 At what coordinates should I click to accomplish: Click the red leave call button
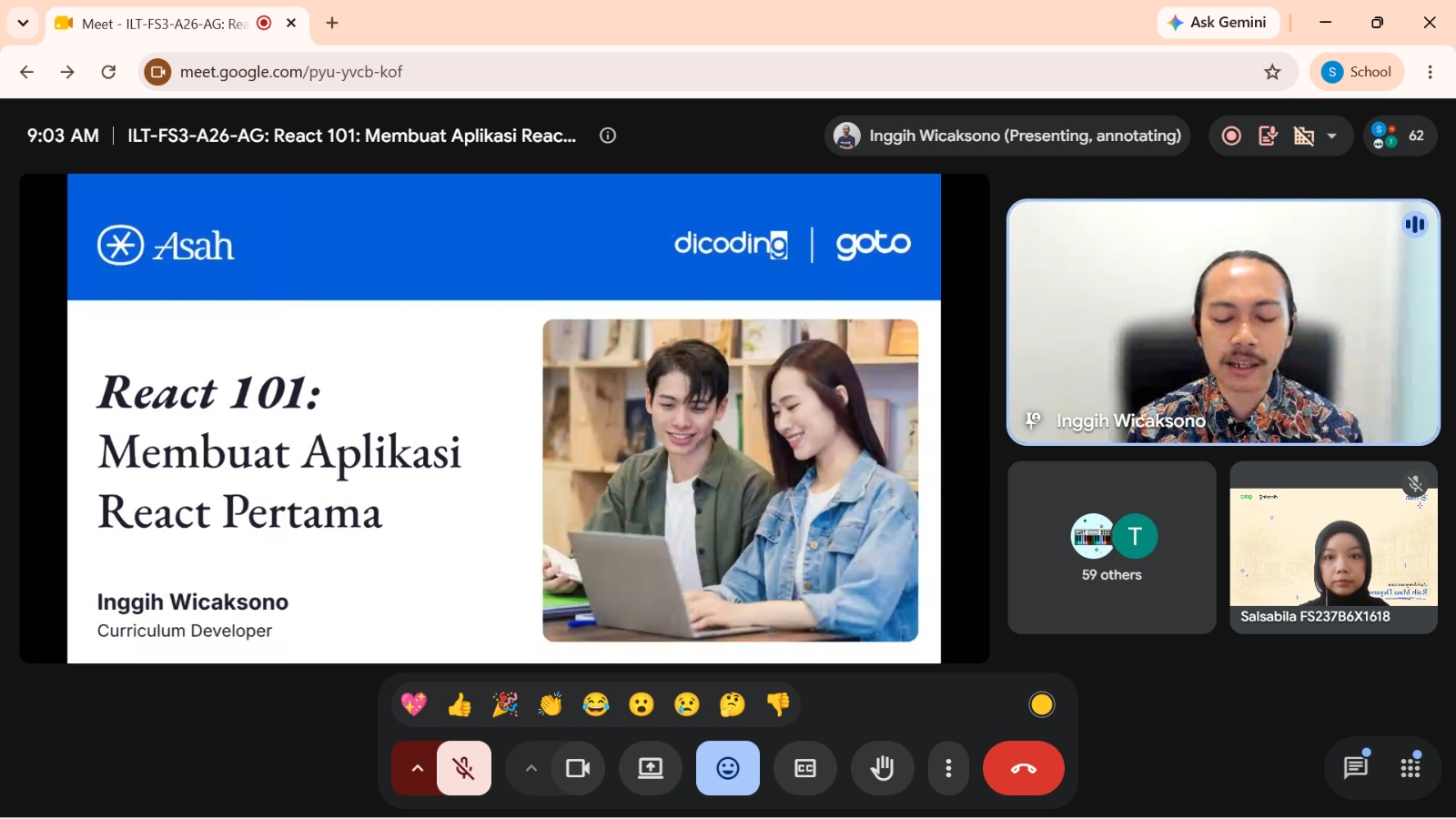(1023, 768)
